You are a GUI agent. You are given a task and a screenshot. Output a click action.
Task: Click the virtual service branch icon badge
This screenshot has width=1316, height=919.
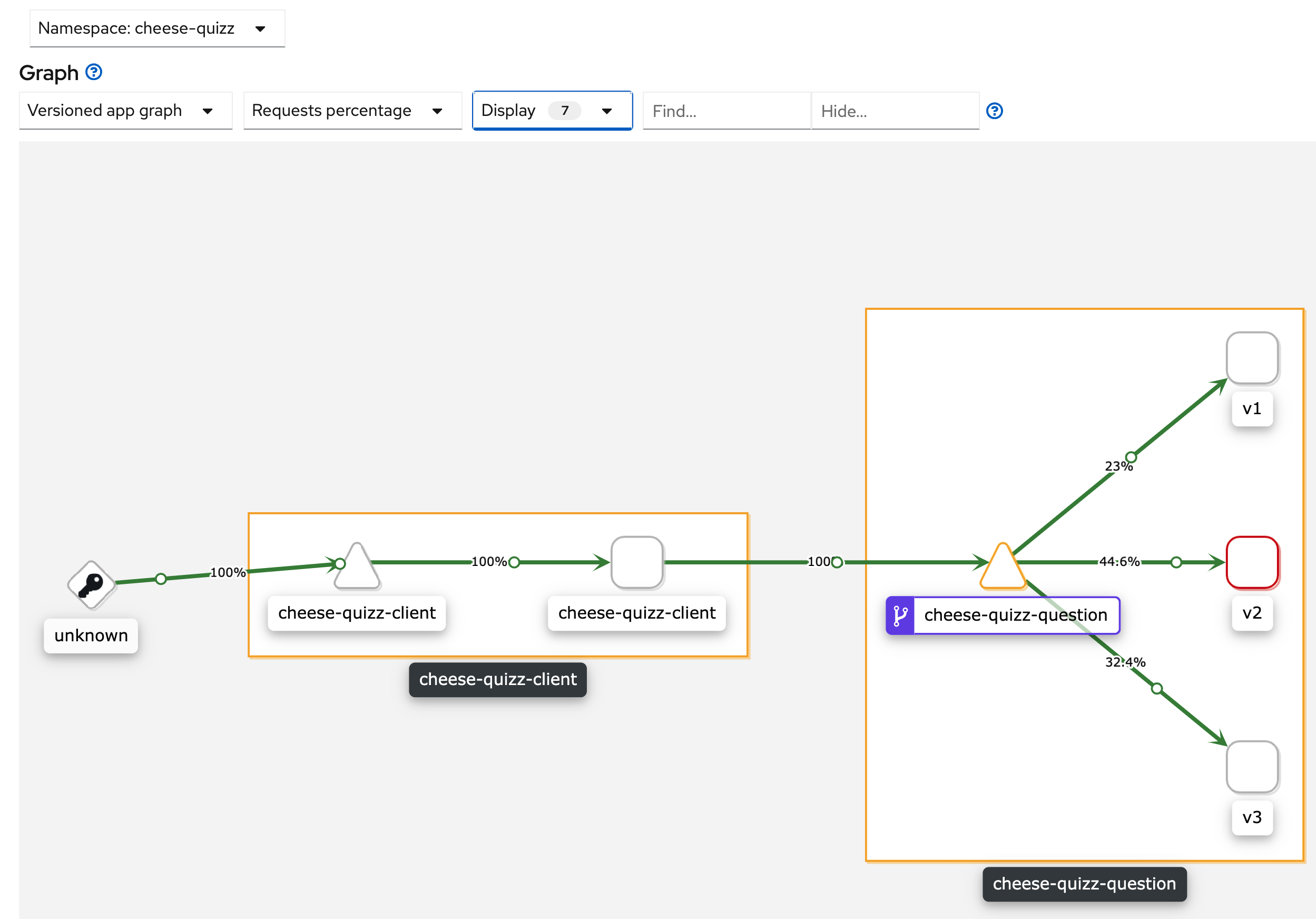[x=900, y=615]
